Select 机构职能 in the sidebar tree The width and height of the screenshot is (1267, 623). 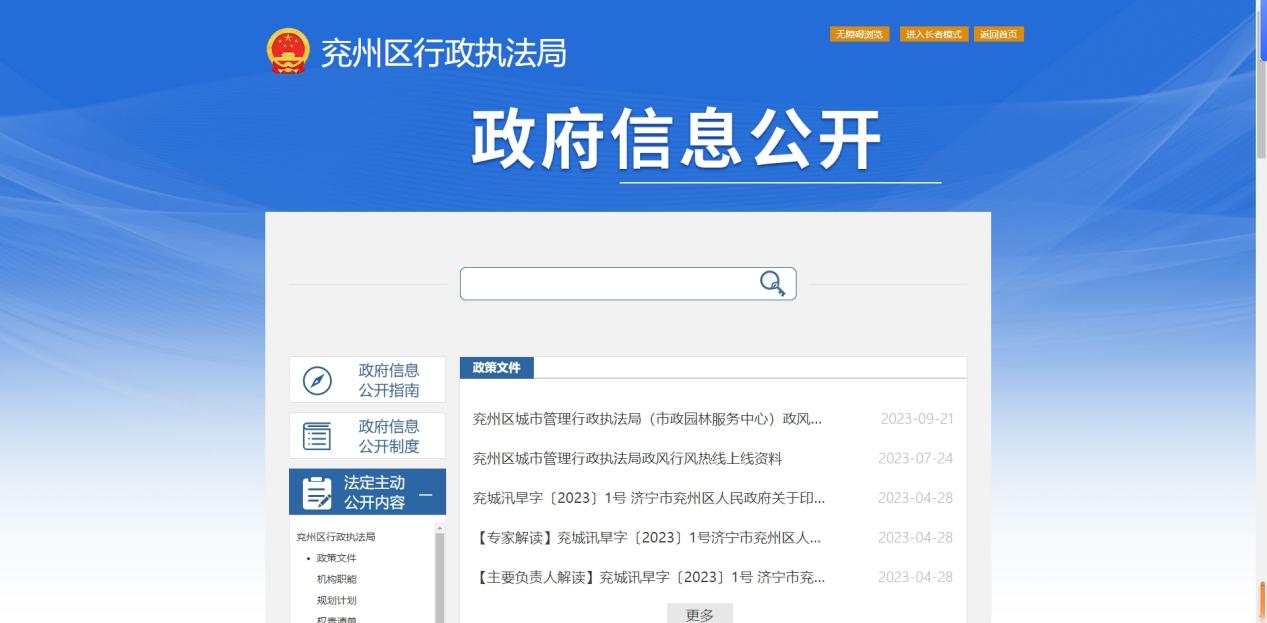click(x=336, y=579)
